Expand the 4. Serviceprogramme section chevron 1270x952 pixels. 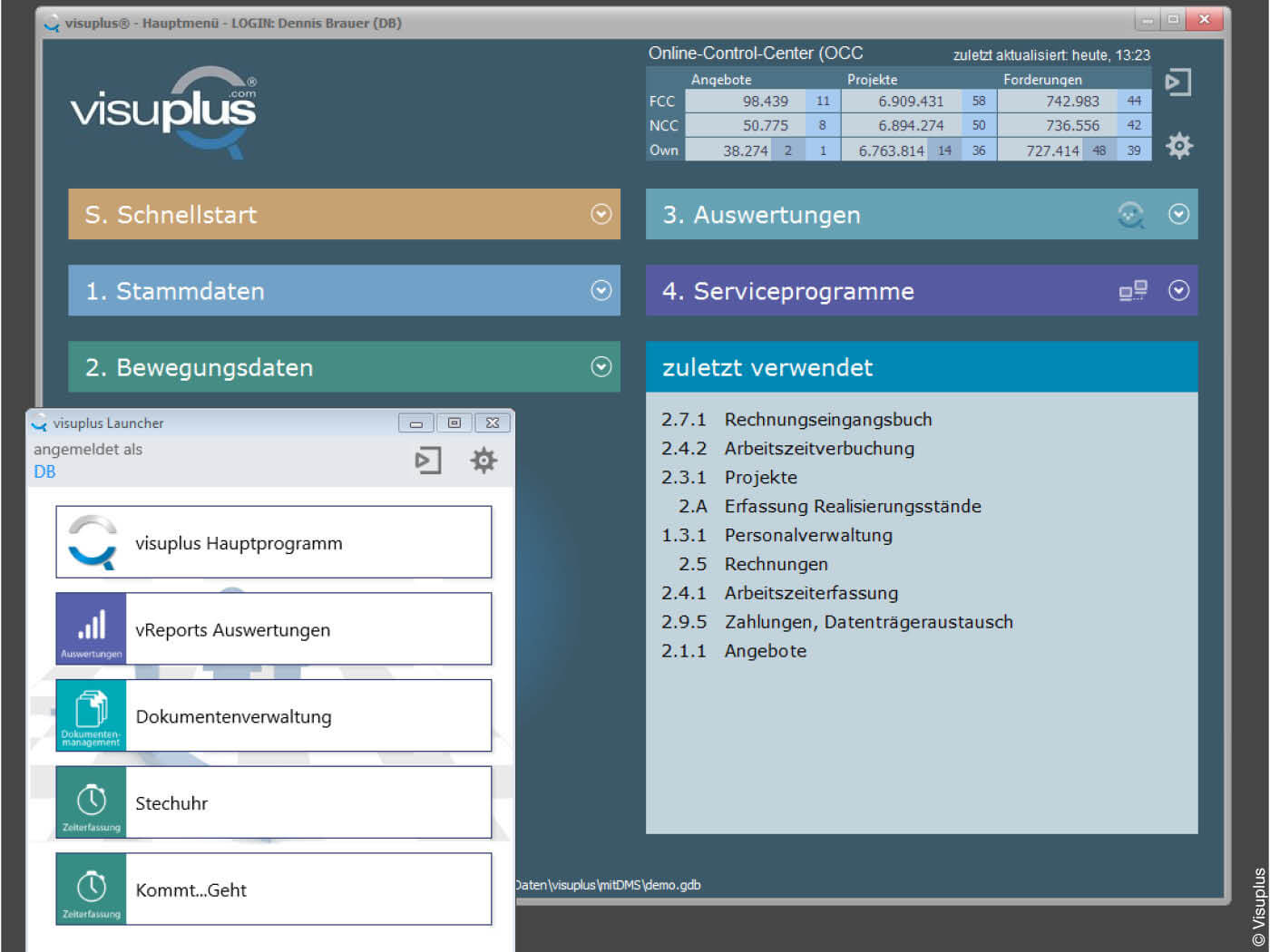point(1178,290)
